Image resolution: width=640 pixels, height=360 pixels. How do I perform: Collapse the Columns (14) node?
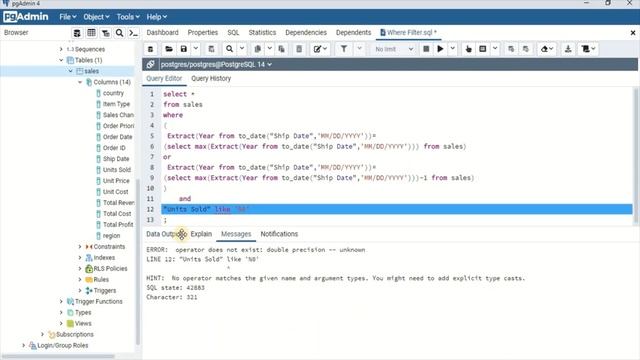click(x=80, y=82)
